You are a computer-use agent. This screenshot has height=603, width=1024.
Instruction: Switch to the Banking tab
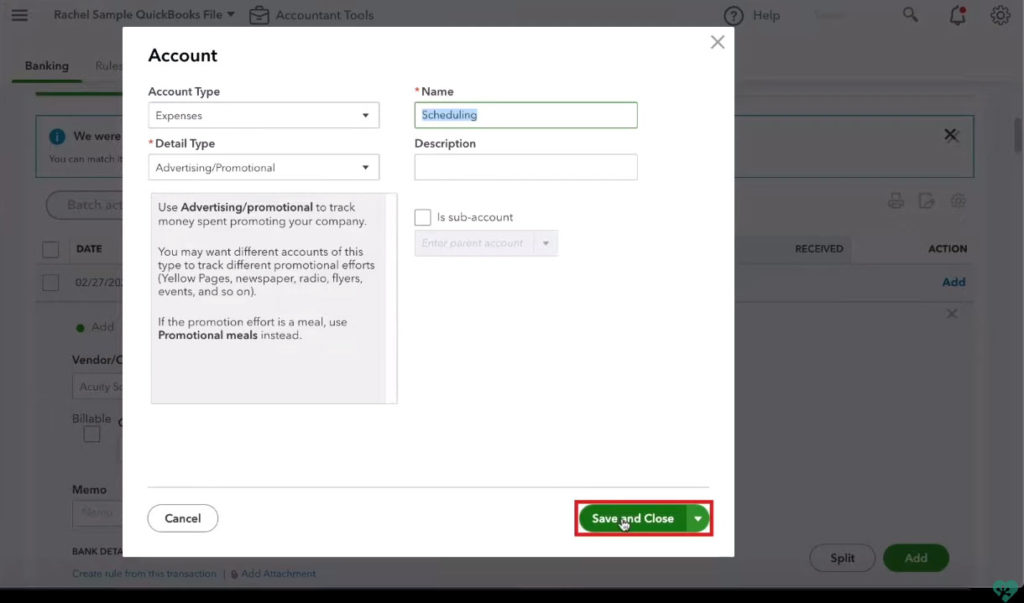47,66
